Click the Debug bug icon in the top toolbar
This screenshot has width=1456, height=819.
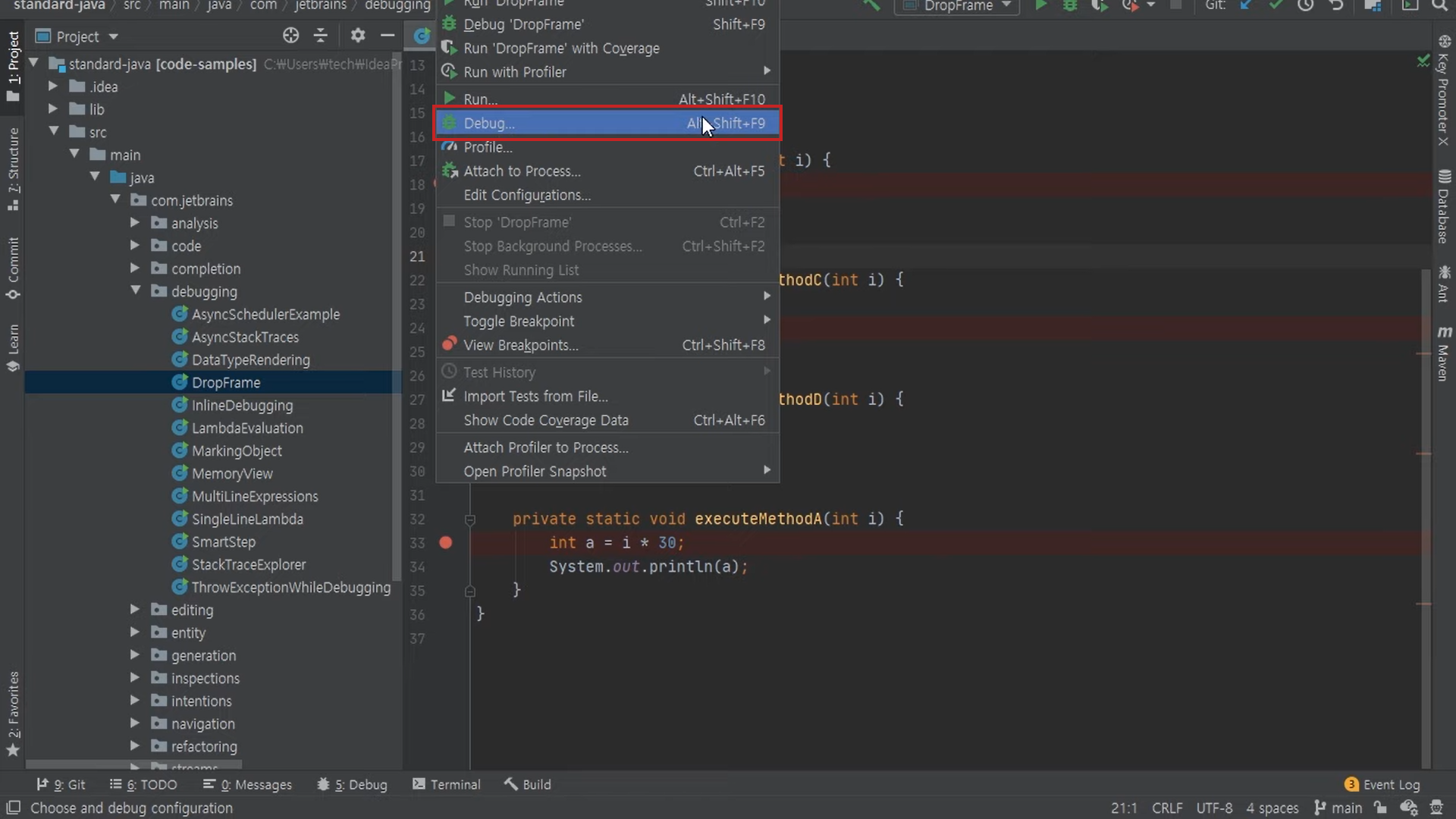(x=1070, y=5)
